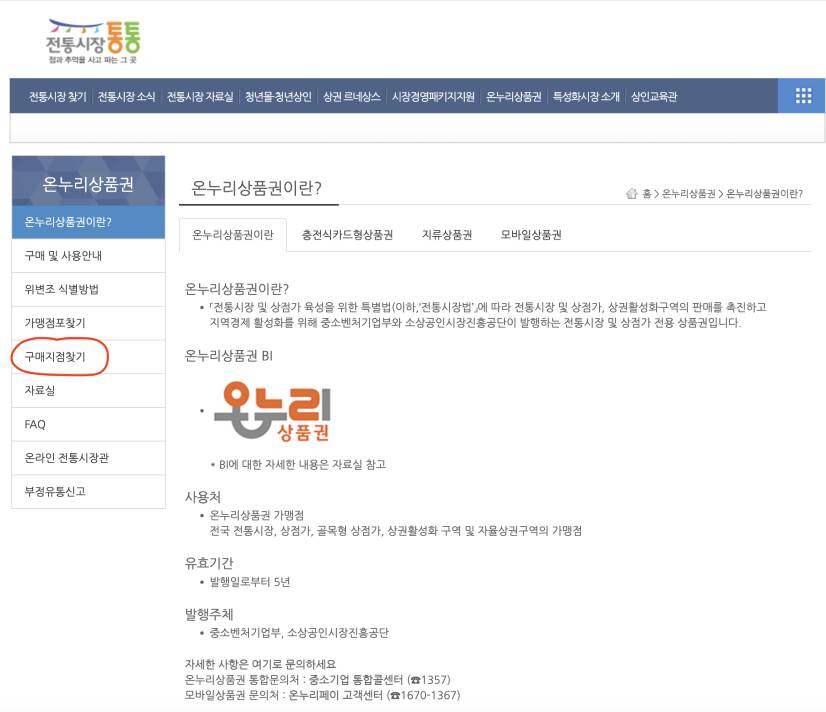The image size is (826, 712).
Task: Click 자세한 사항은 여기로 문의하세요 text
Action: pos(260,664)
